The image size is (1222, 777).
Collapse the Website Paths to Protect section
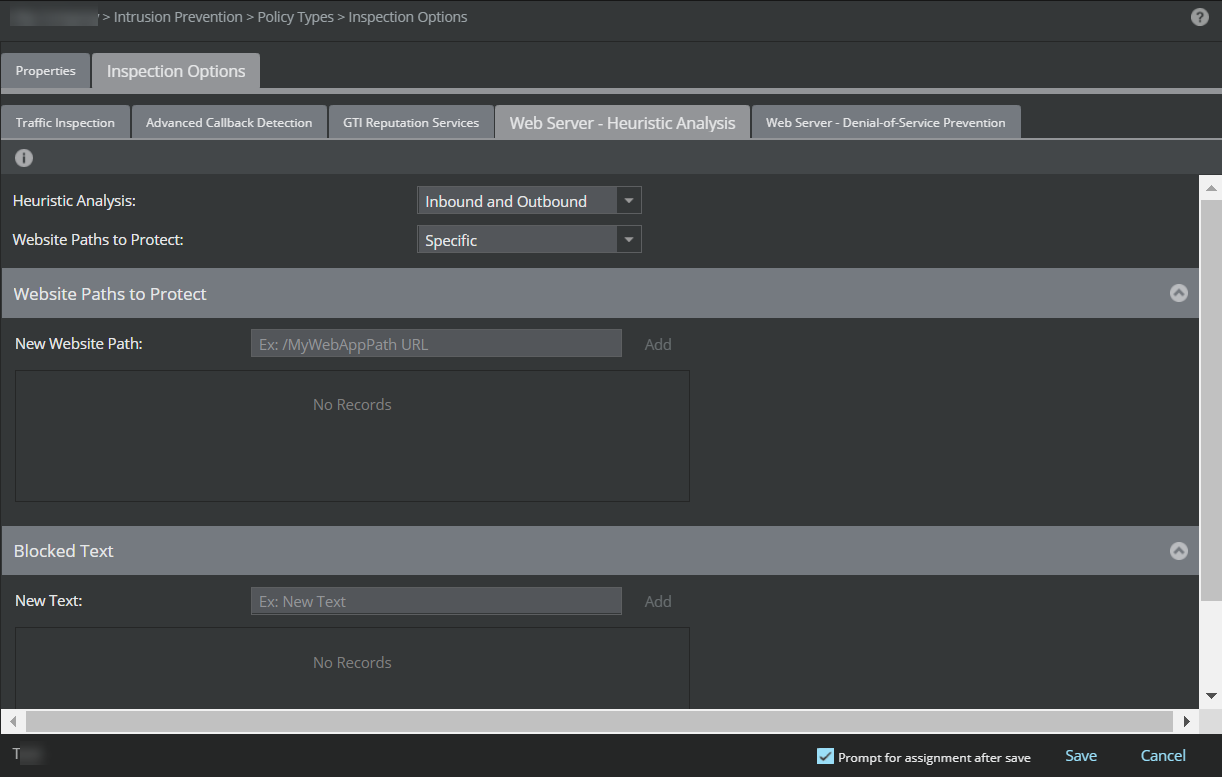pos(1179,293)
